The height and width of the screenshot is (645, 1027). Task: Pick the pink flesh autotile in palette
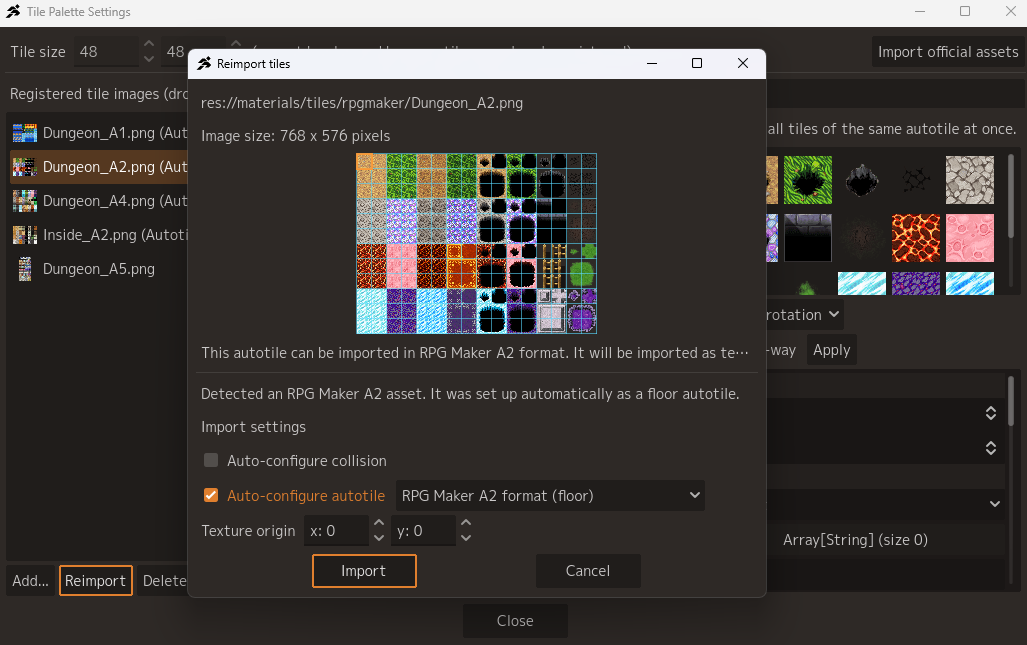pos(969,238)
